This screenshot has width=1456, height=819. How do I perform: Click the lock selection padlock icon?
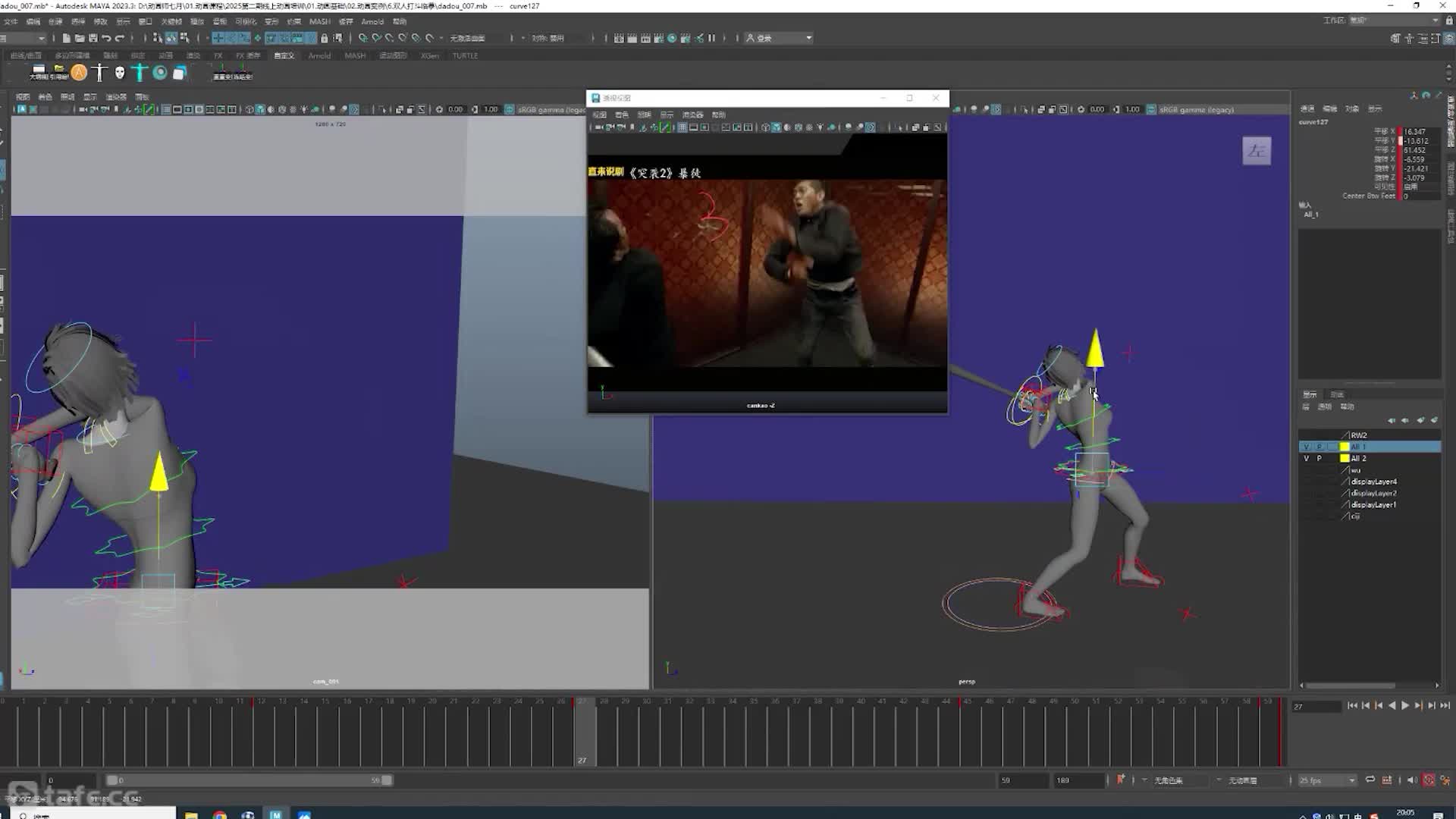click(x=325, y=38)
